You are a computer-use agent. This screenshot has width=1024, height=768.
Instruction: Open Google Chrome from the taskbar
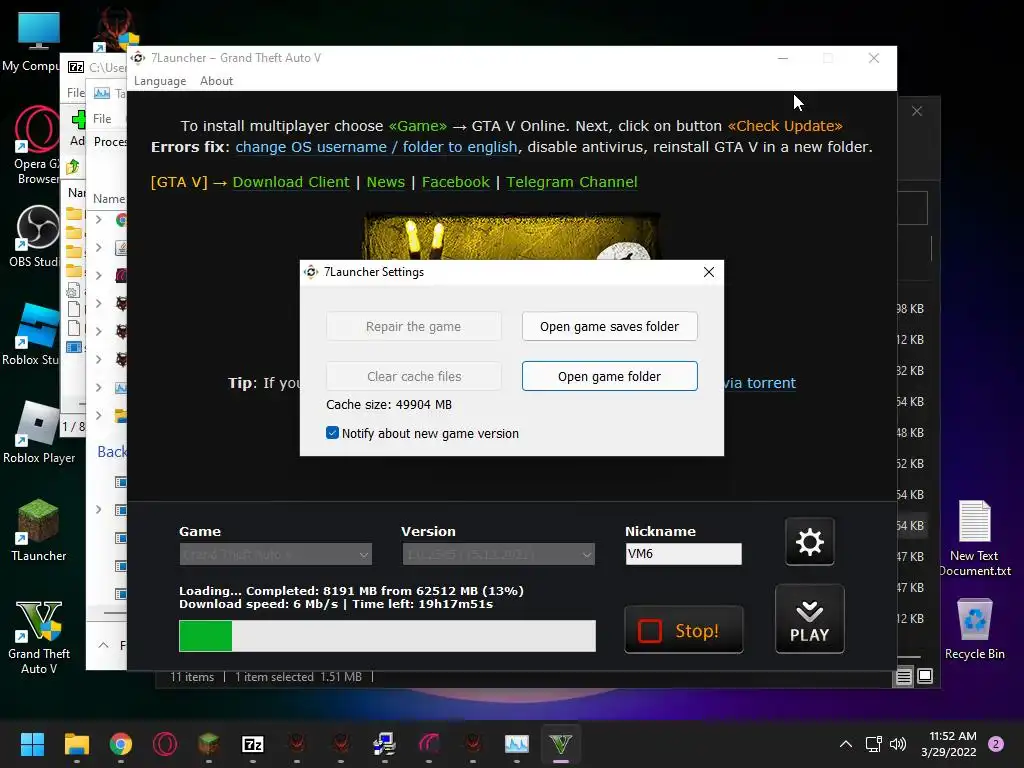tap(121, 744)
